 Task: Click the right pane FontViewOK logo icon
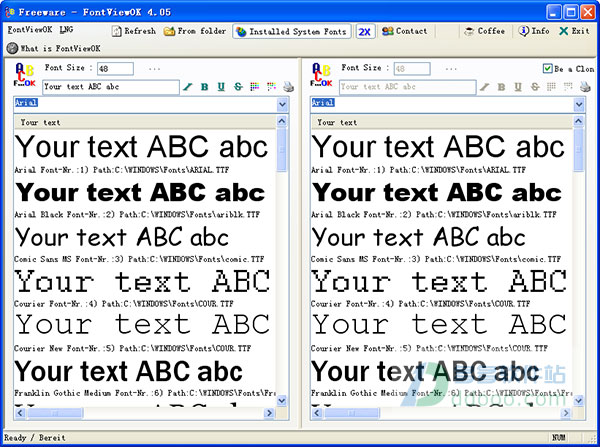[x=321, y=75]
